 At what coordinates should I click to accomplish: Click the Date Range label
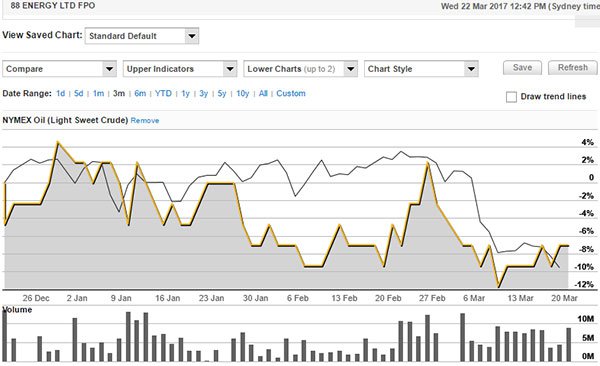point(27,93)
